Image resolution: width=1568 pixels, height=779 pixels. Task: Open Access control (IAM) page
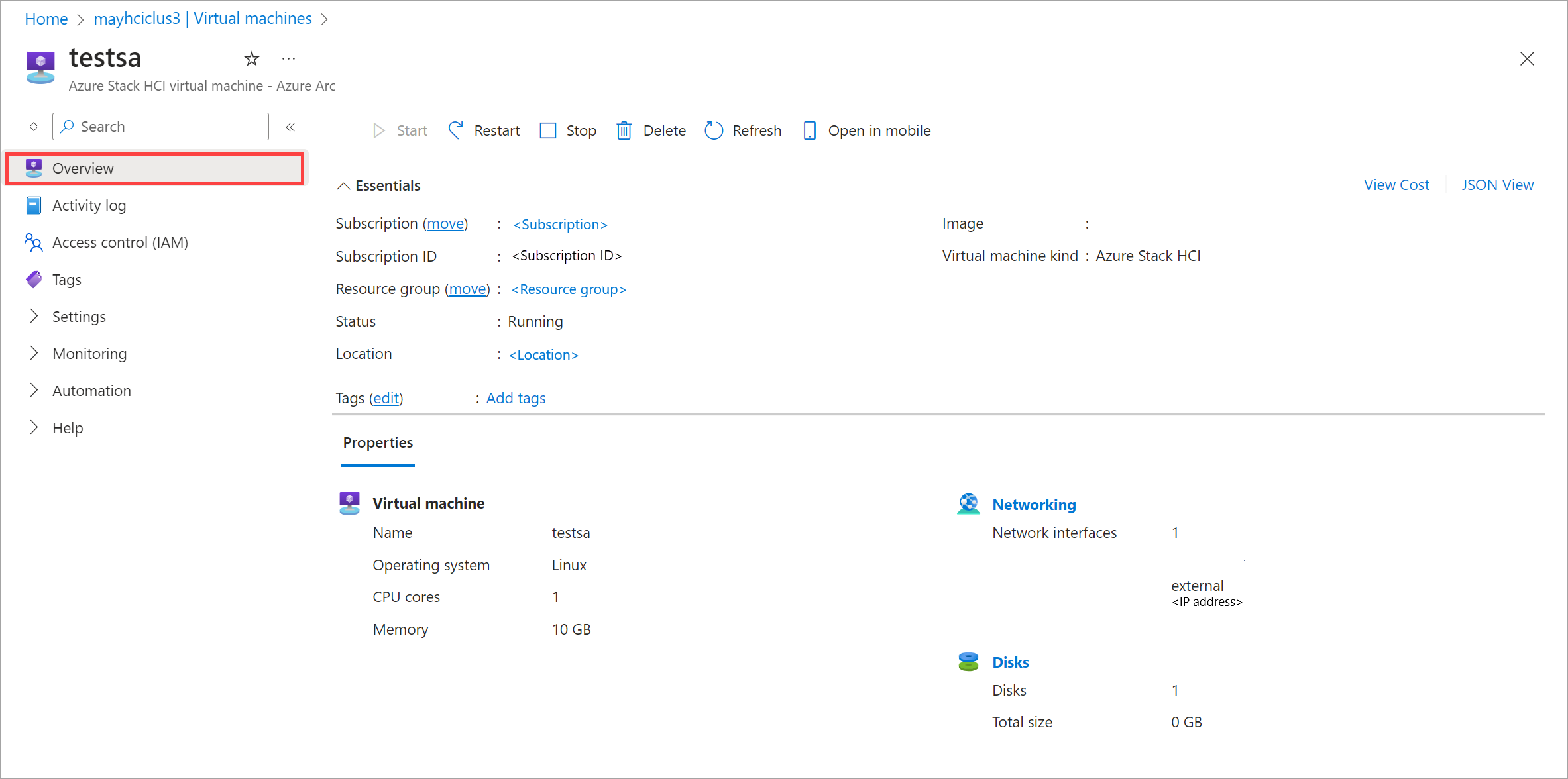tap(120, 242)
